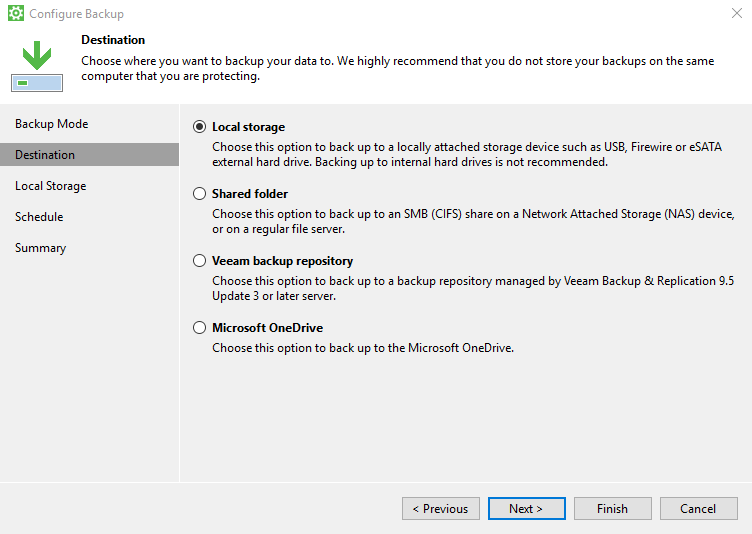Close the Configure Backup window
Image resolution: width=752 pixels, height=534 pixels.
[x=737, y=14]
